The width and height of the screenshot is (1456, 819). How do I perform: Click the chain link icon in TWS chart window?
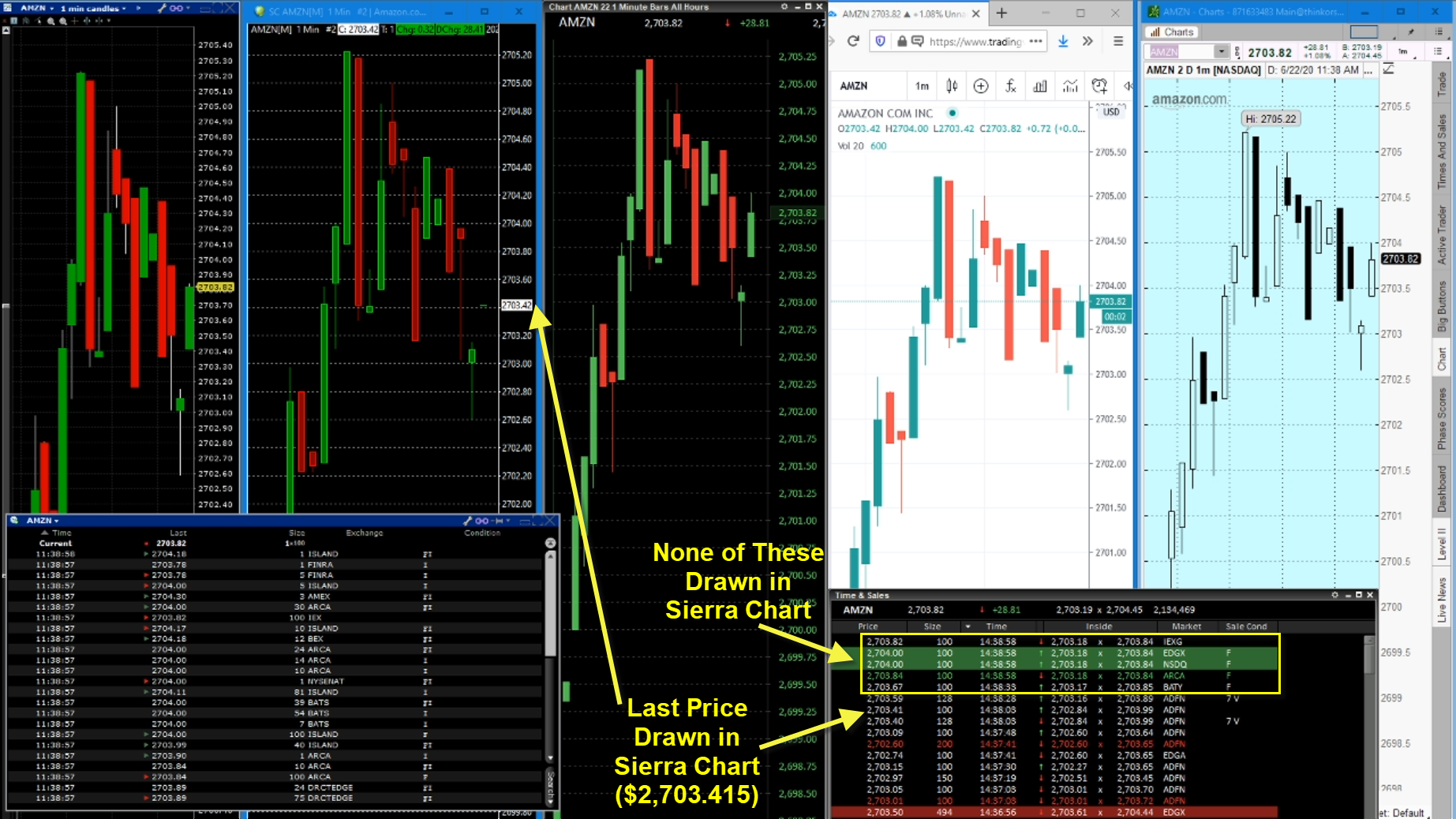coord(176,8)
